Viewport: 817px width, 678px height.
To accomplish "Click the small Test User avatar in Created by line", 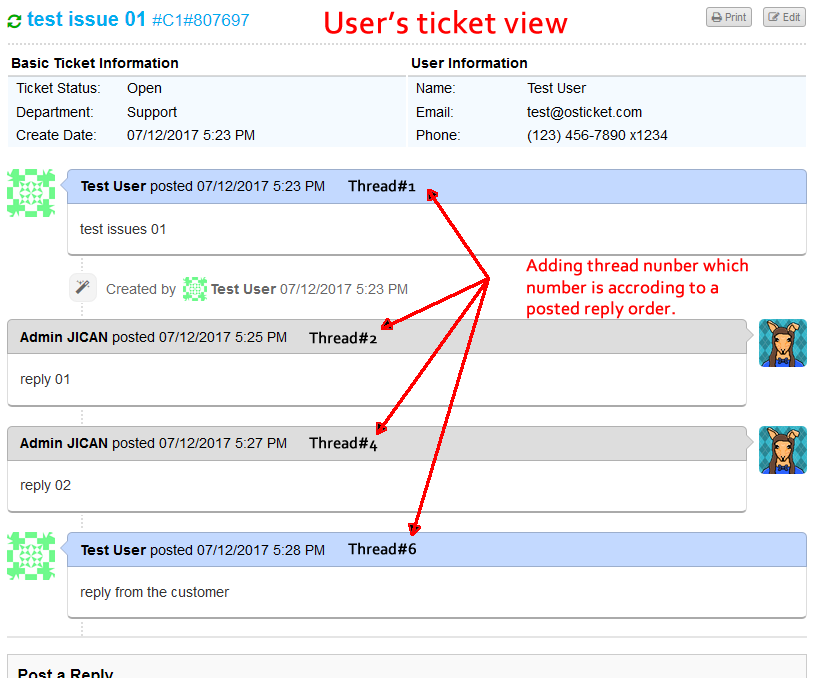I will click(x=195, y=288).
